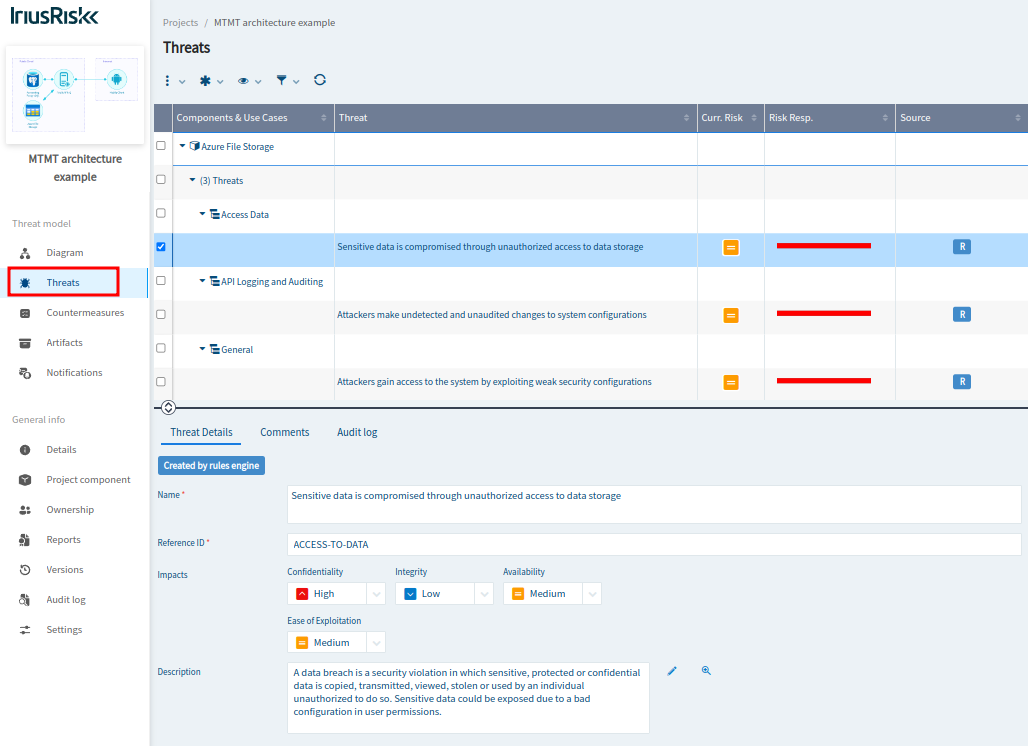Open the Ease of Exploitation dropdown
Image resolution: width=1028 pixels, height=746 pixels.
[375, 642]
